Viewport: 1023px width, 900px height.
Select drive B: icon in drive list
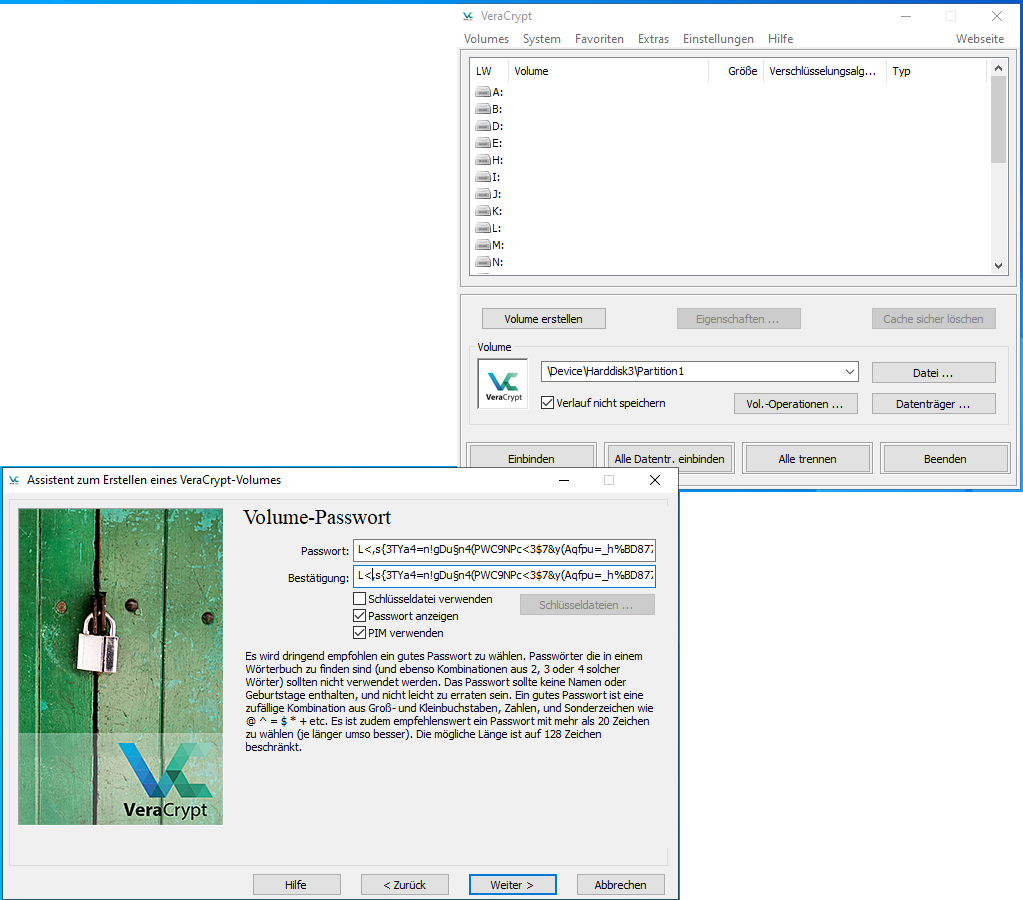point(483,109)
